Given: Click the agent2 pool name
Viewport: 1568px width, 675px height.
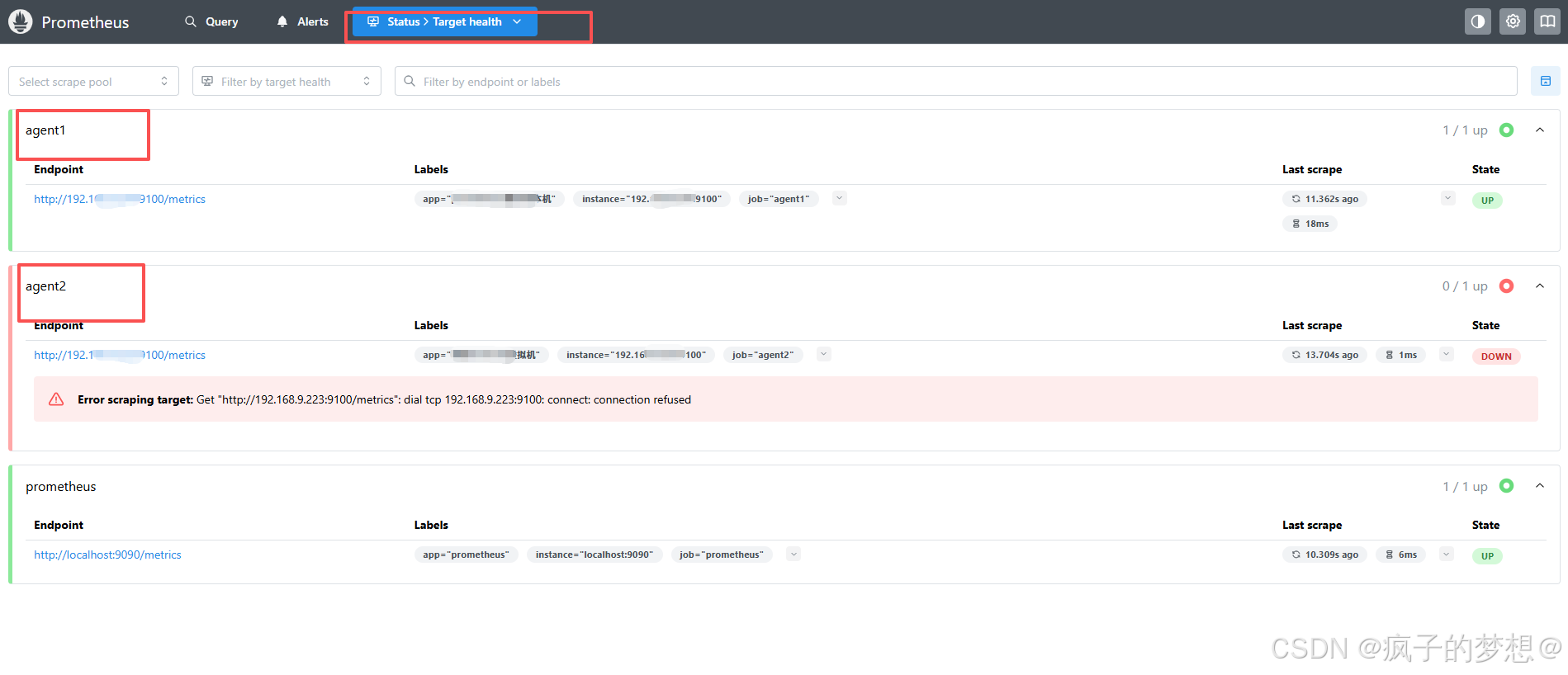Looking at the screenshot, I should (45, 286).
